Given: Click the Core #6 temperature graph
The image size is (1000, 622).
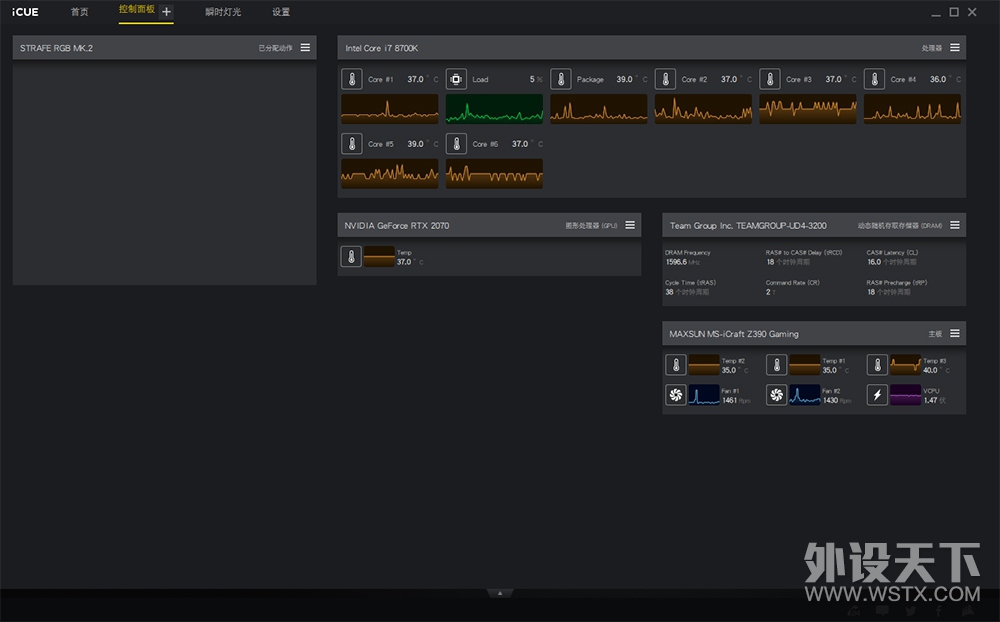Looking at the screenshot, I should [494, 174].
